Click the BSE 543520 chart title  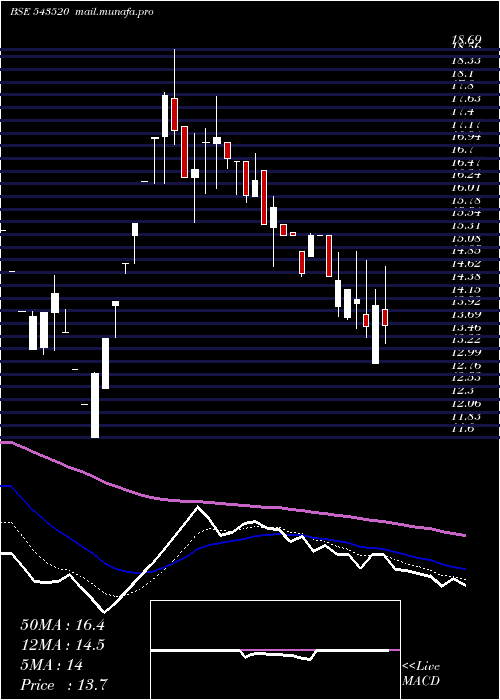point(40,12)
